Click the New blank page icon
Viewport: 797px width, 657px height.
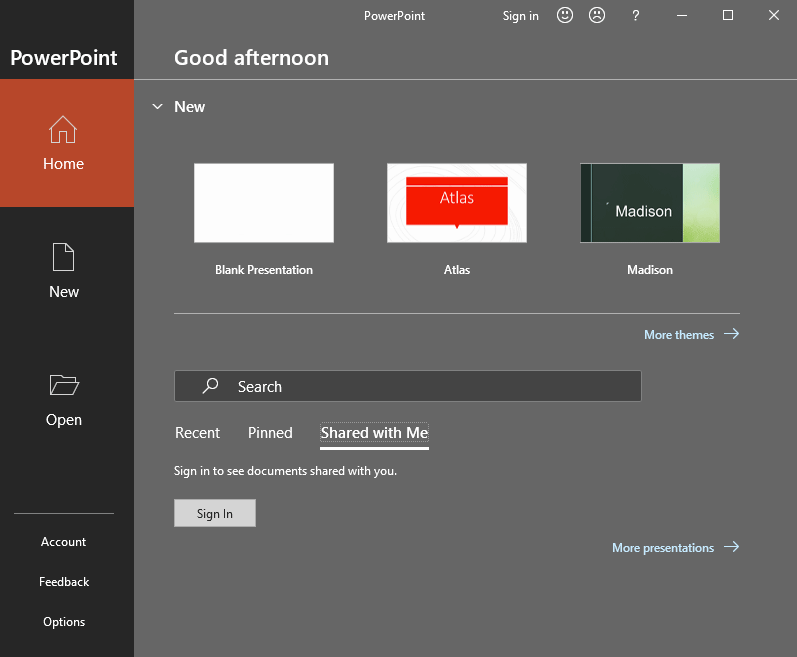63,257
